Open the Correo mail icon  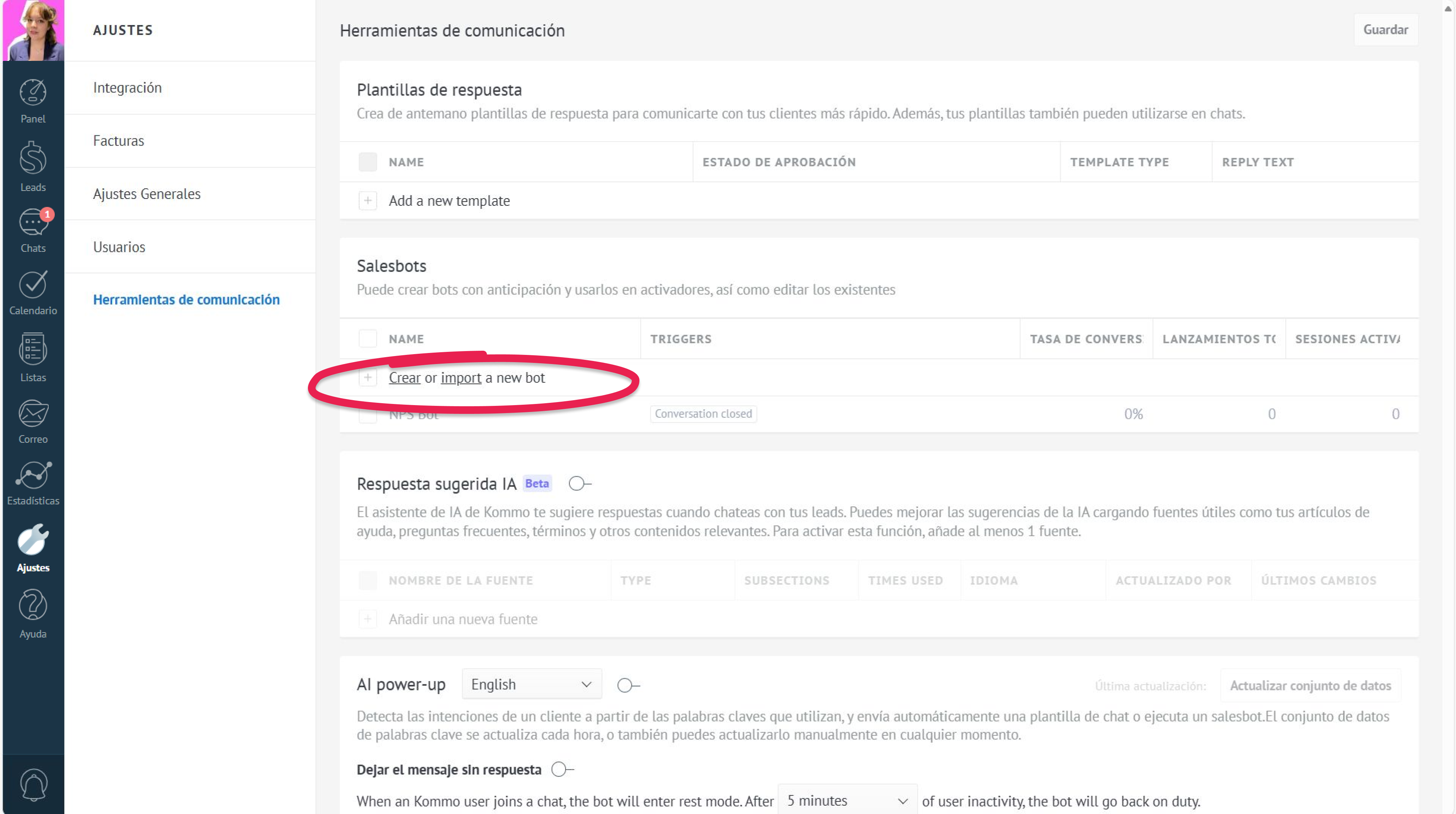pos(33,420)
